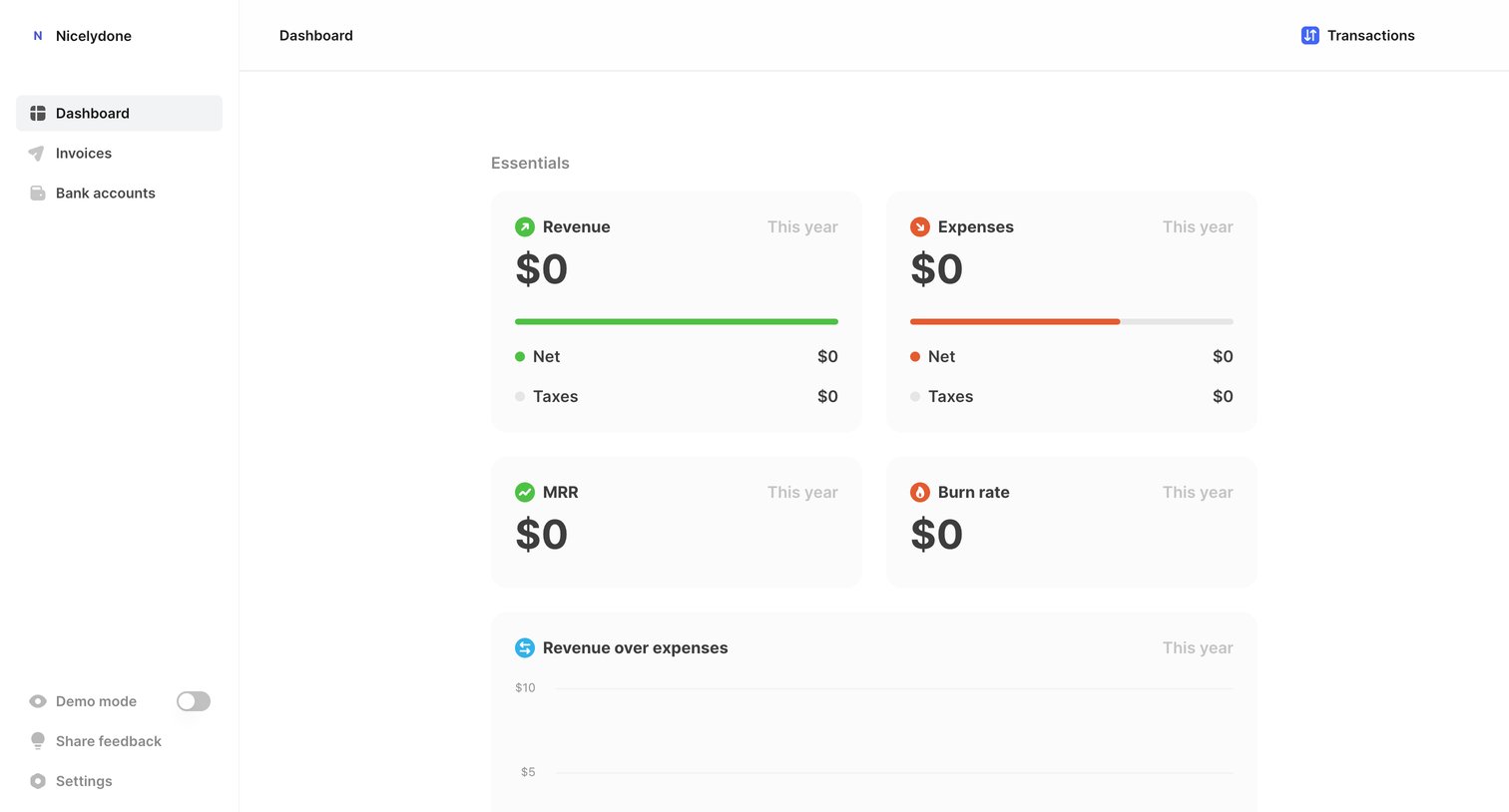This screenshot has height=812, width=1509.
Task: Click the Transactions arrows icon
Action: pyautogui.click(x=1310, y=36)
